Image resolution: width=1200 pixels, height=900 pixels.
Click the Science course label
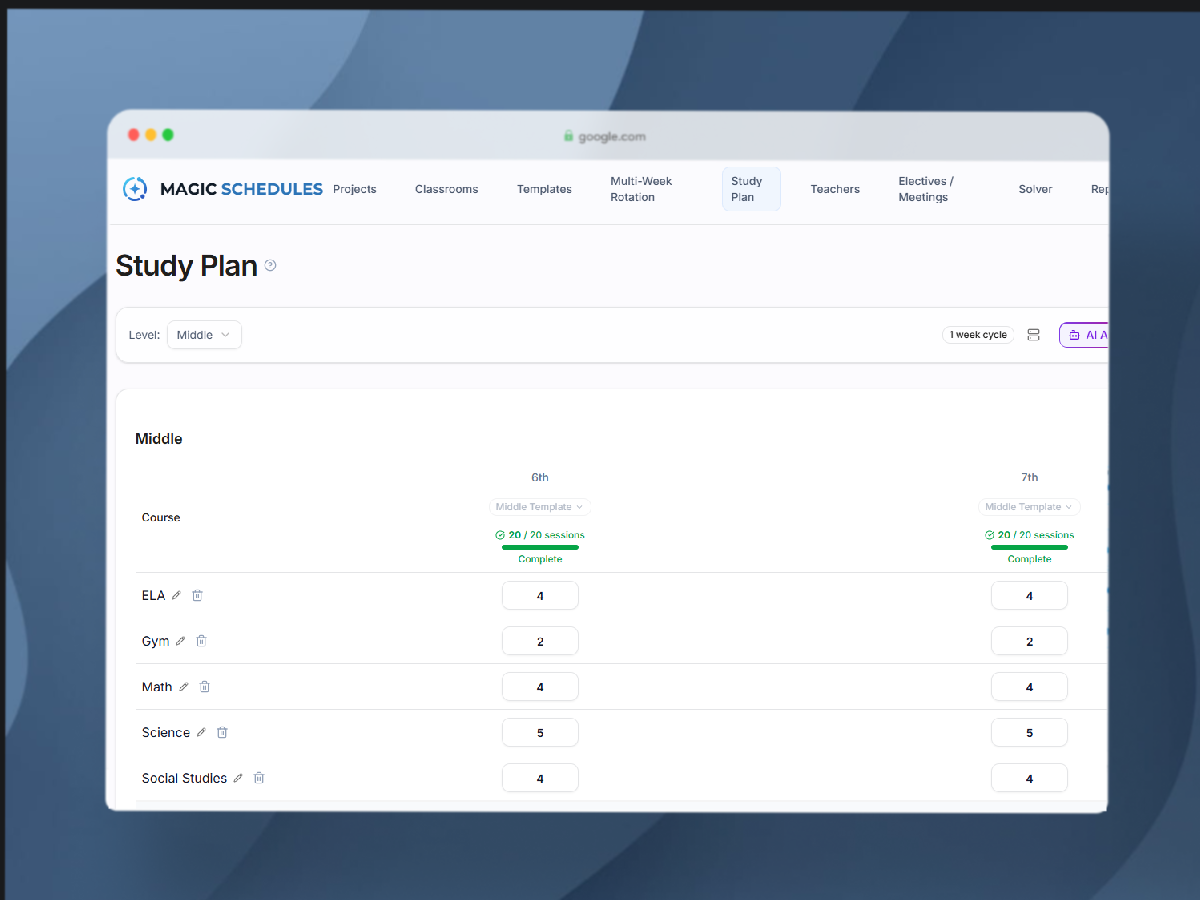click(x=166, y=732)
